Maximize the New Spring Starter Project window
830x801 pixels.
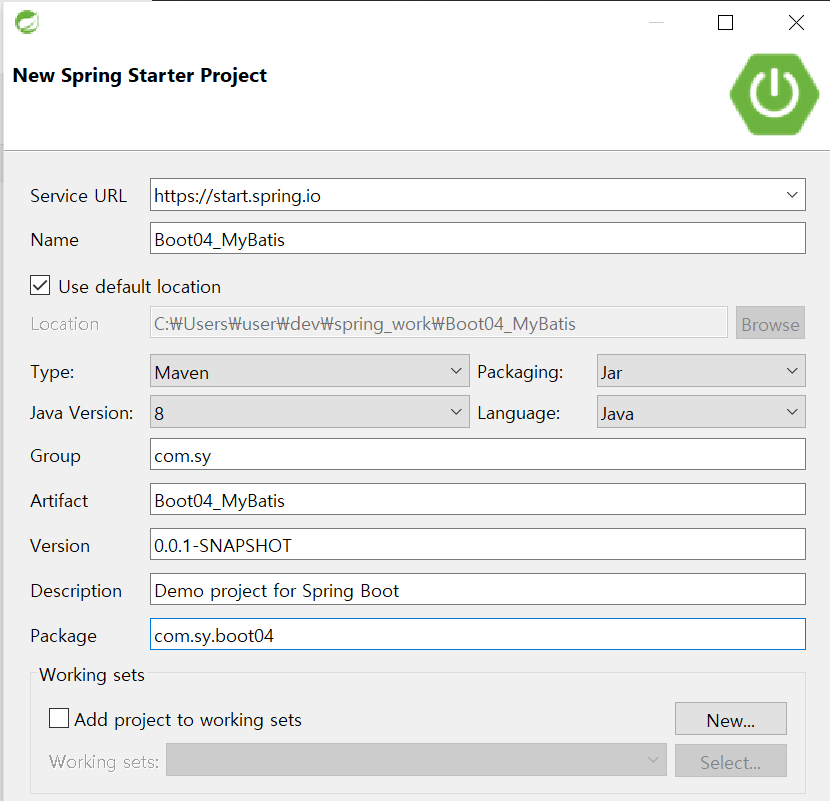(x=725, y=23)
